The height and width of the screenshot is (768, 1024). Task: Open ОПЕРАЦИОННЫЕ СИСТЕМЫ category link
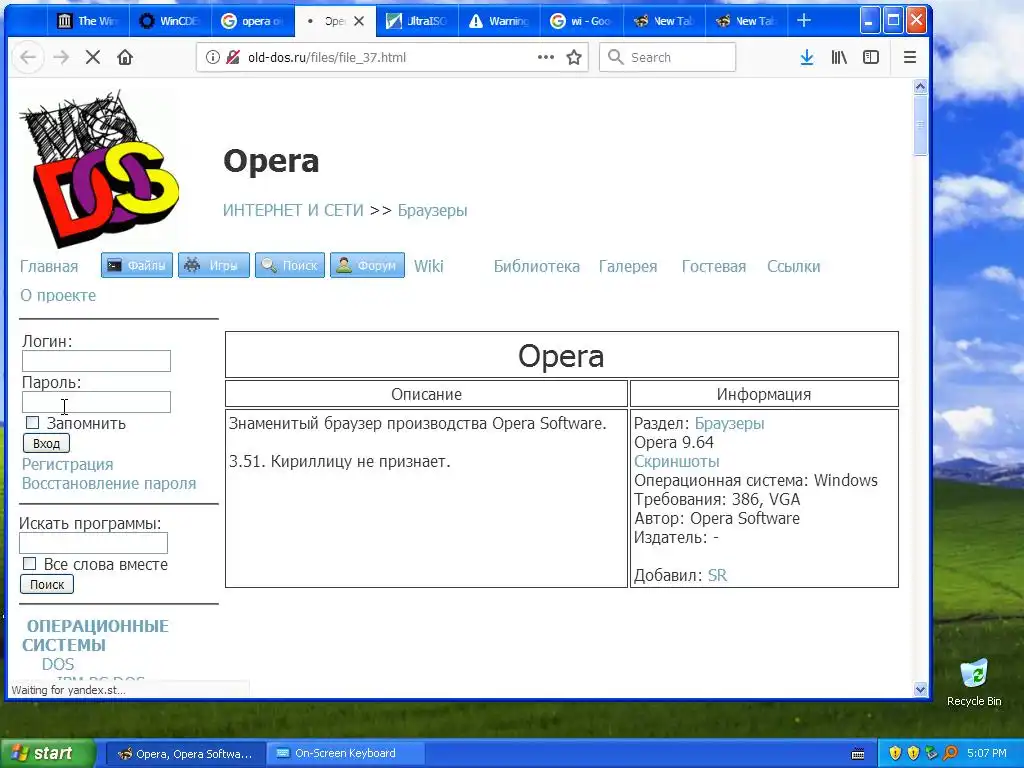(x=95, y=635)
